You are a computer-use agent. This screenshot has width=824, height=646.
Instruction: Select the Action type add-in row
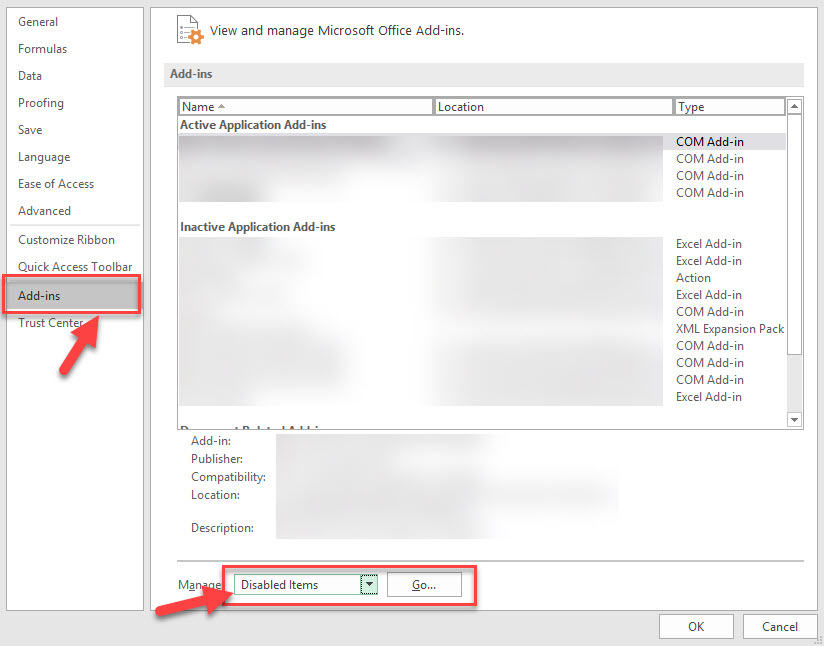[x=482, y=278]
